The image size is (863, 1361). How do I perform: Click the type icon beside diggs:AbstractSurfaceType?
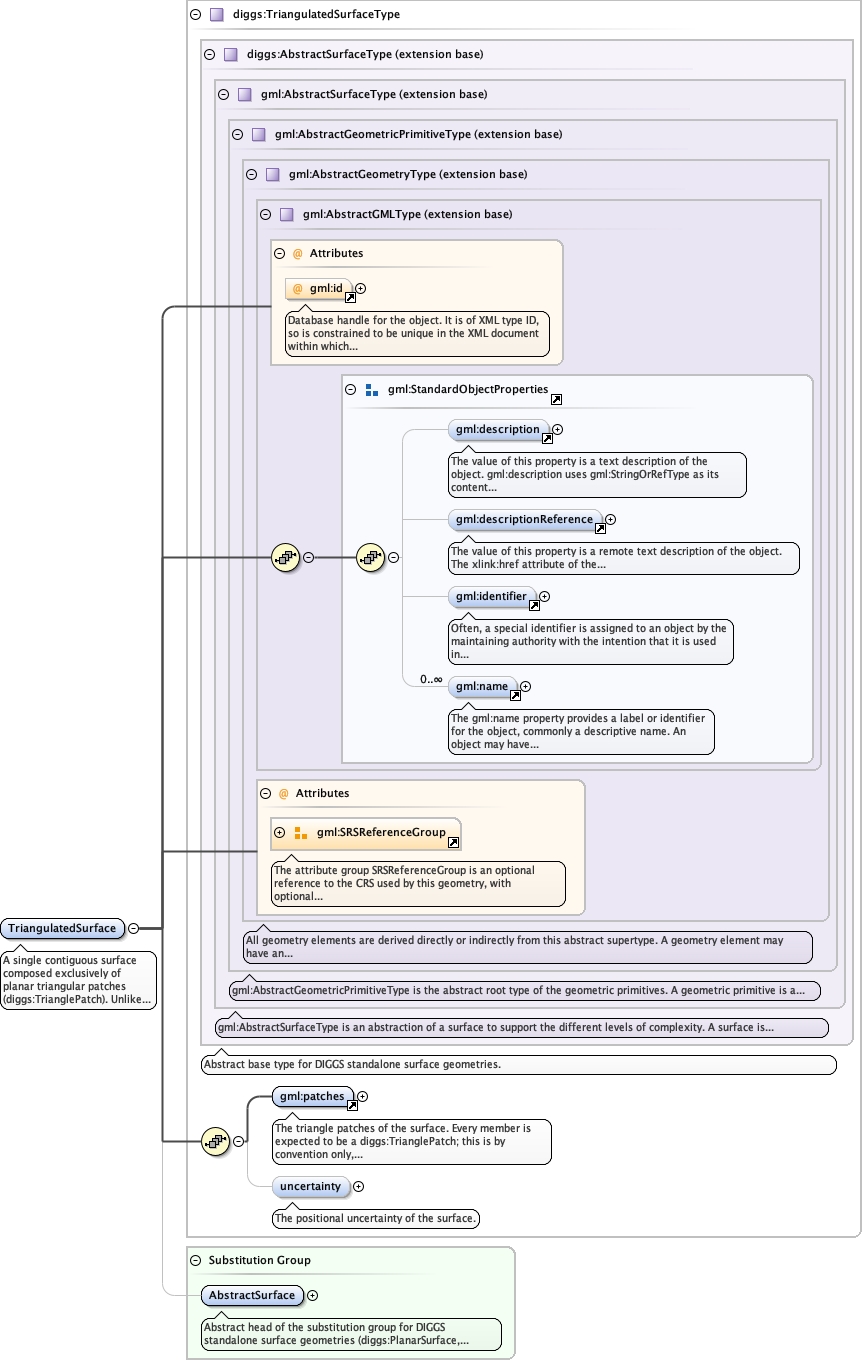[x=230, y=55]
